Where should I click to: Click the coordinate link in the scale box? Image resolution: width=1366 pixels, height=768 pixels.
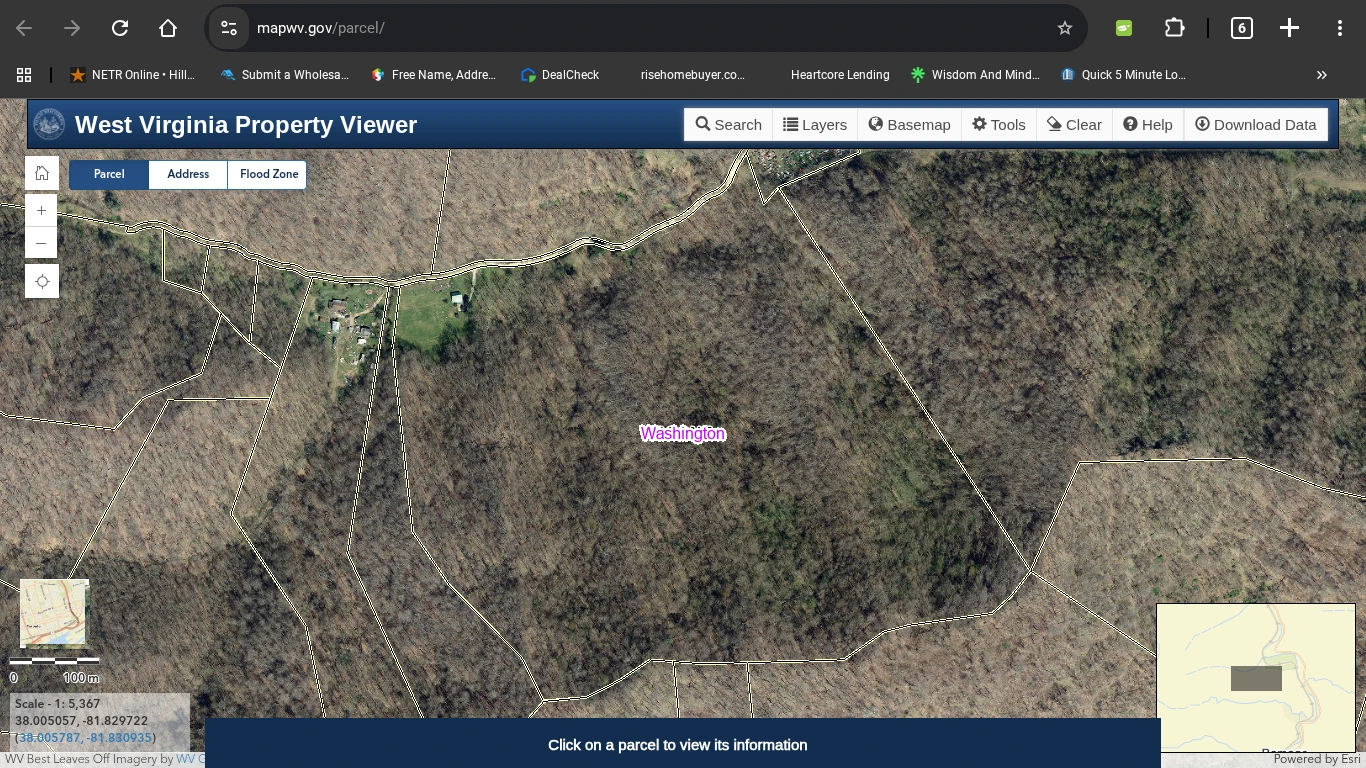[x=84, y=737]
